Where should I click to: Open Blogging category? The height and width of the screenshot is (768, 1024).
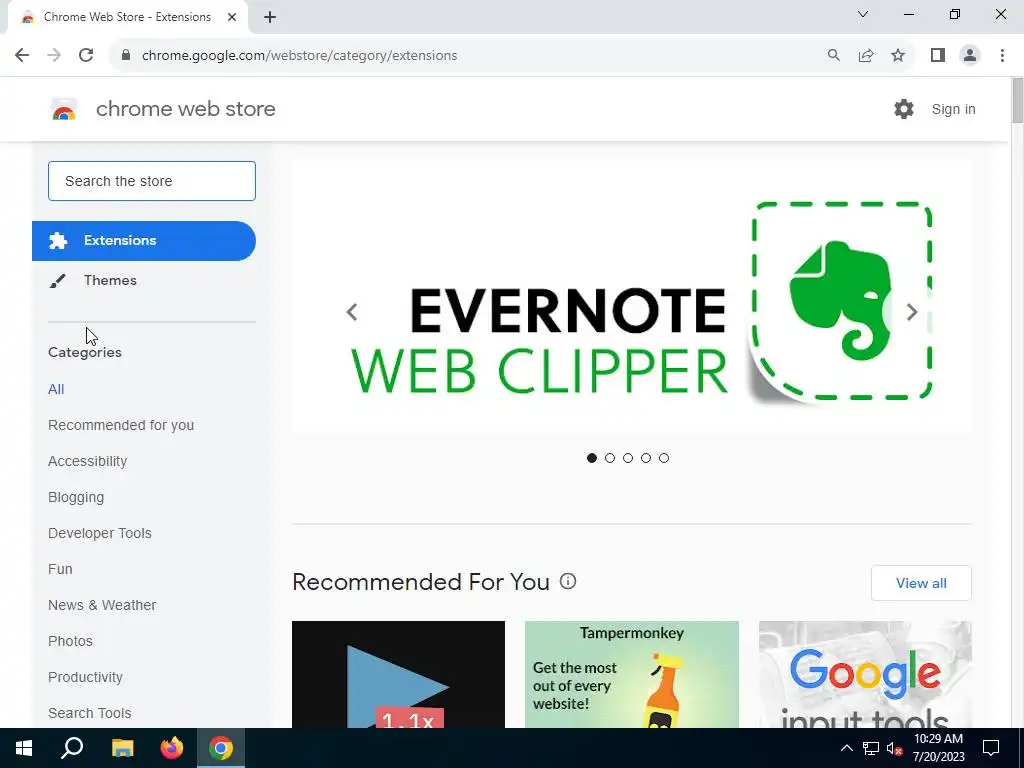(x=76, y=497)
